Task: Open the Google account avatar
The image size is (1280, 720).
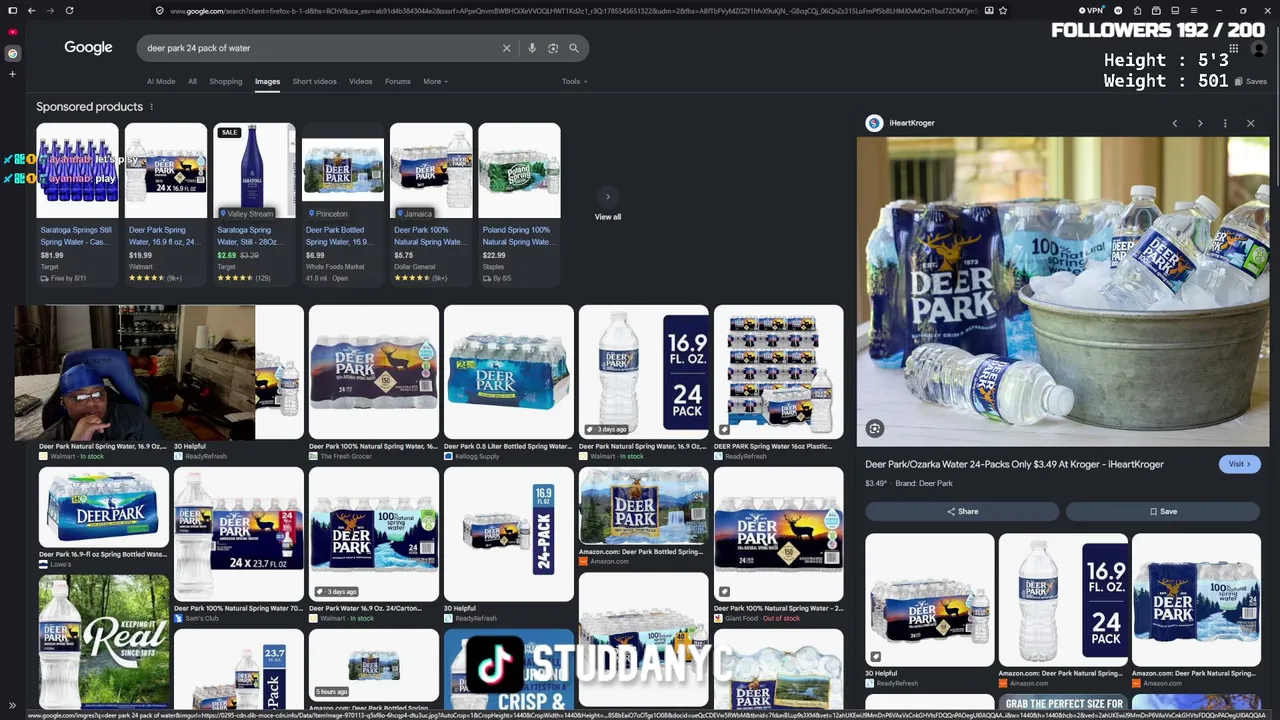Action: coord(1259,48)
